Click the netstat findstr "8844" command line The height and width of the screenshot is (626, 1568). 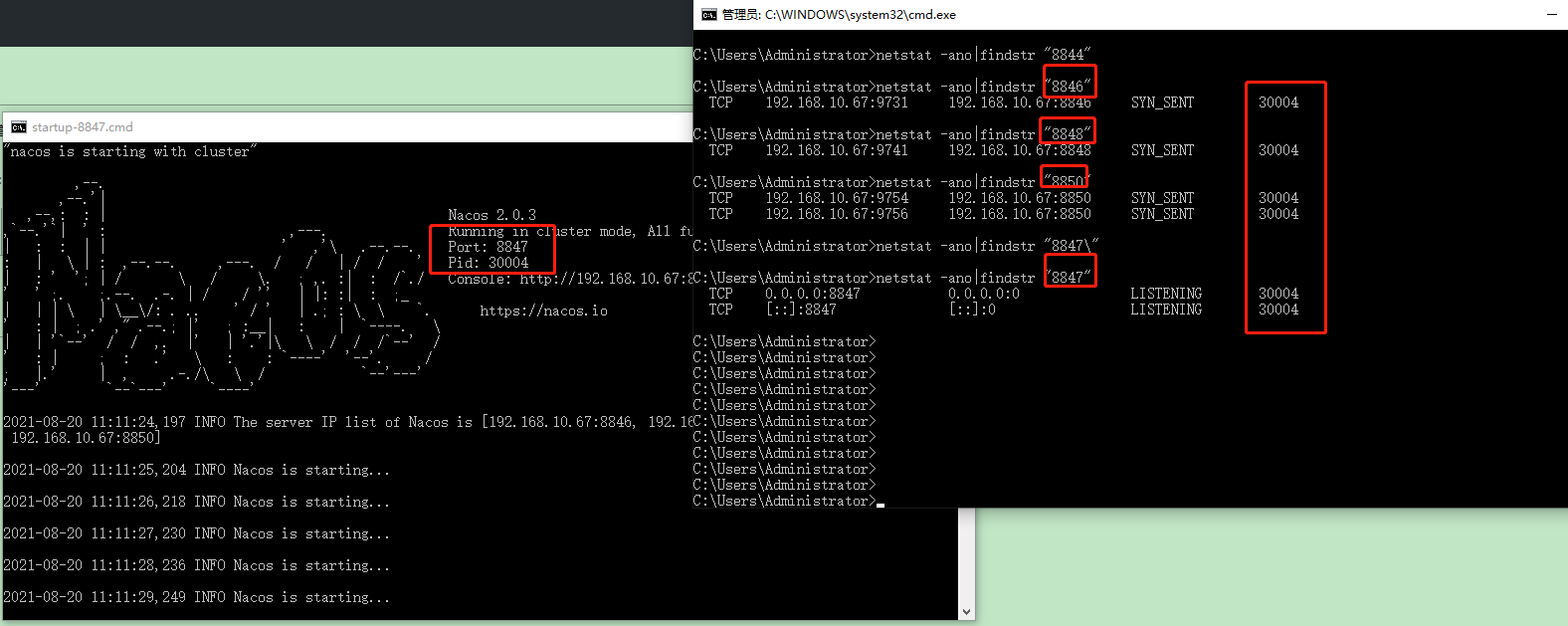click(x=892, y=55)
